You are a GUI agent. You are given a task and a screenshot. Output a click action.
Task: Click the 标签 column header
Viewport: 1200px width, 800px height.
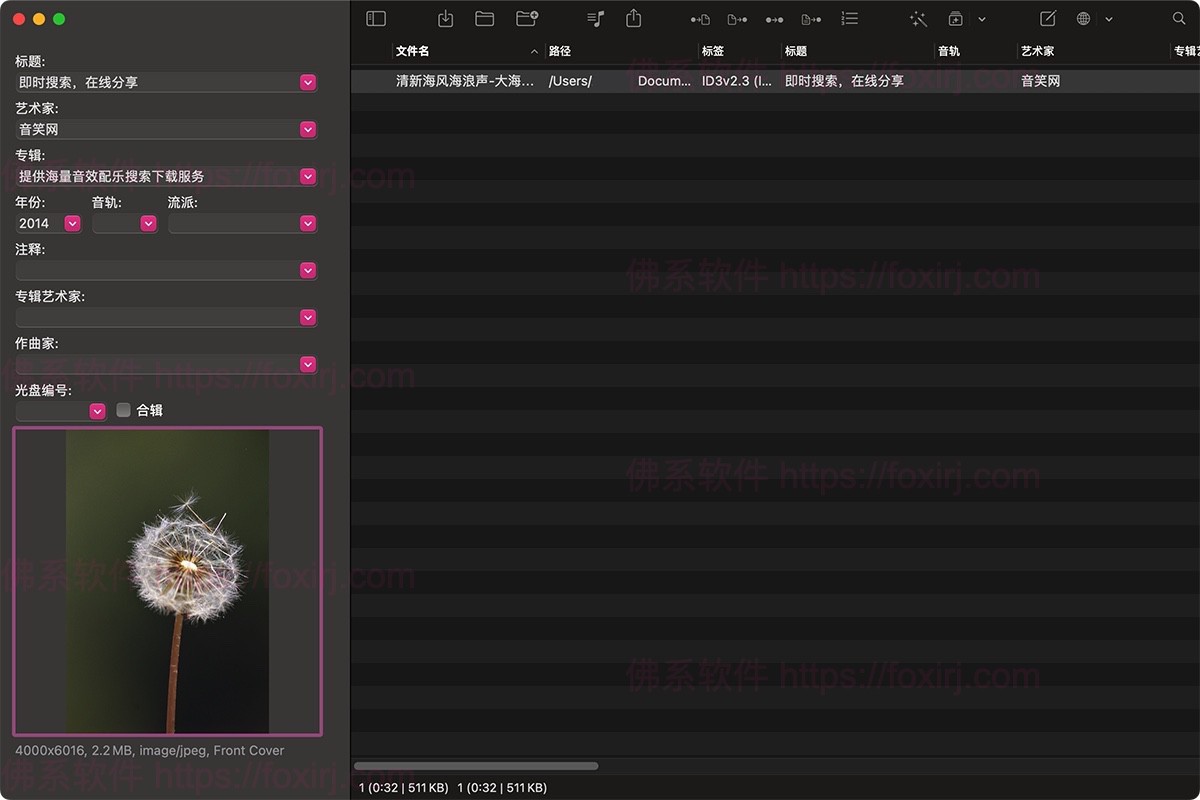(x=712, y=51)
